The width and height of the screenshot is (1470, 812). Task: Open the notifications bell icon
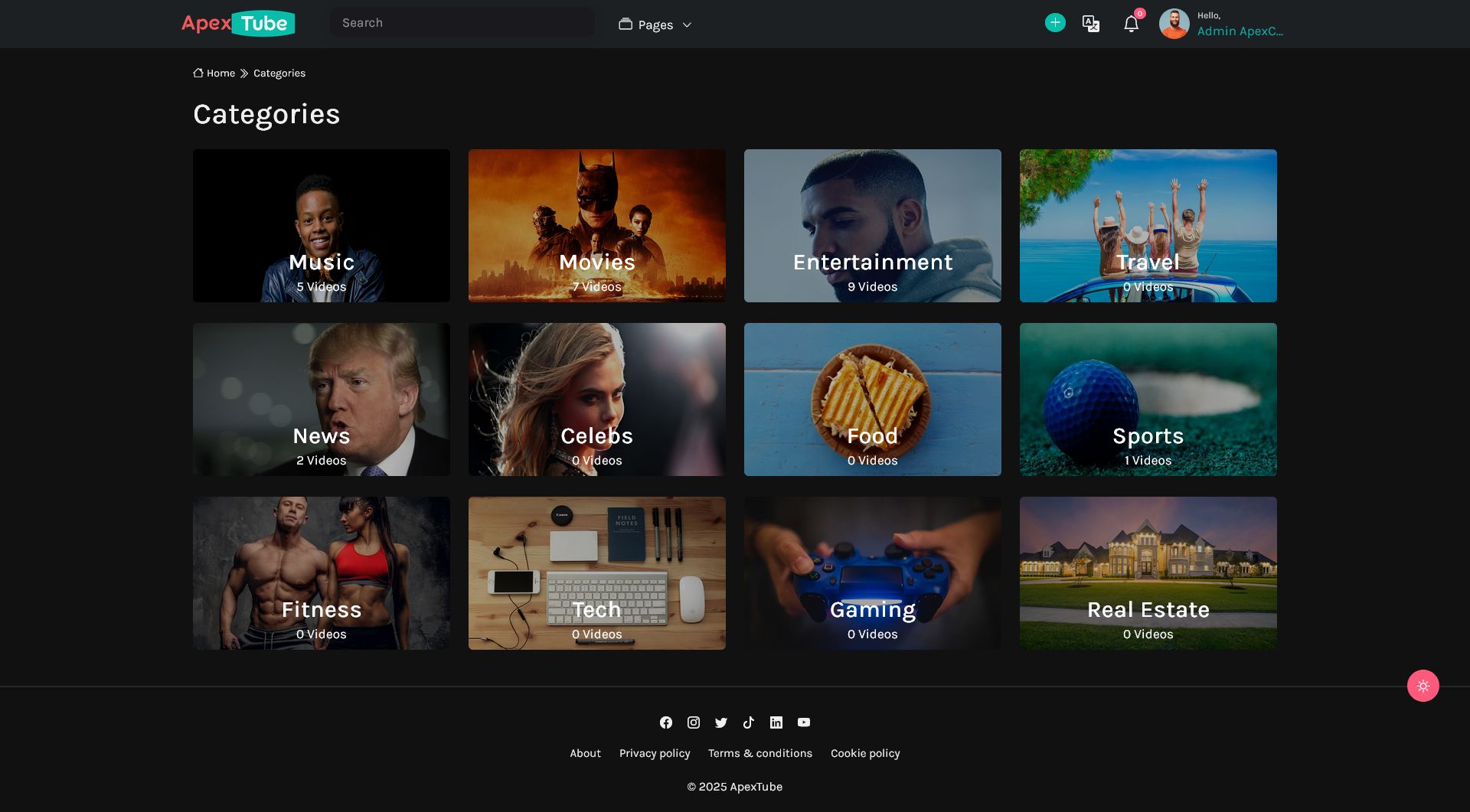[1131, 24]
